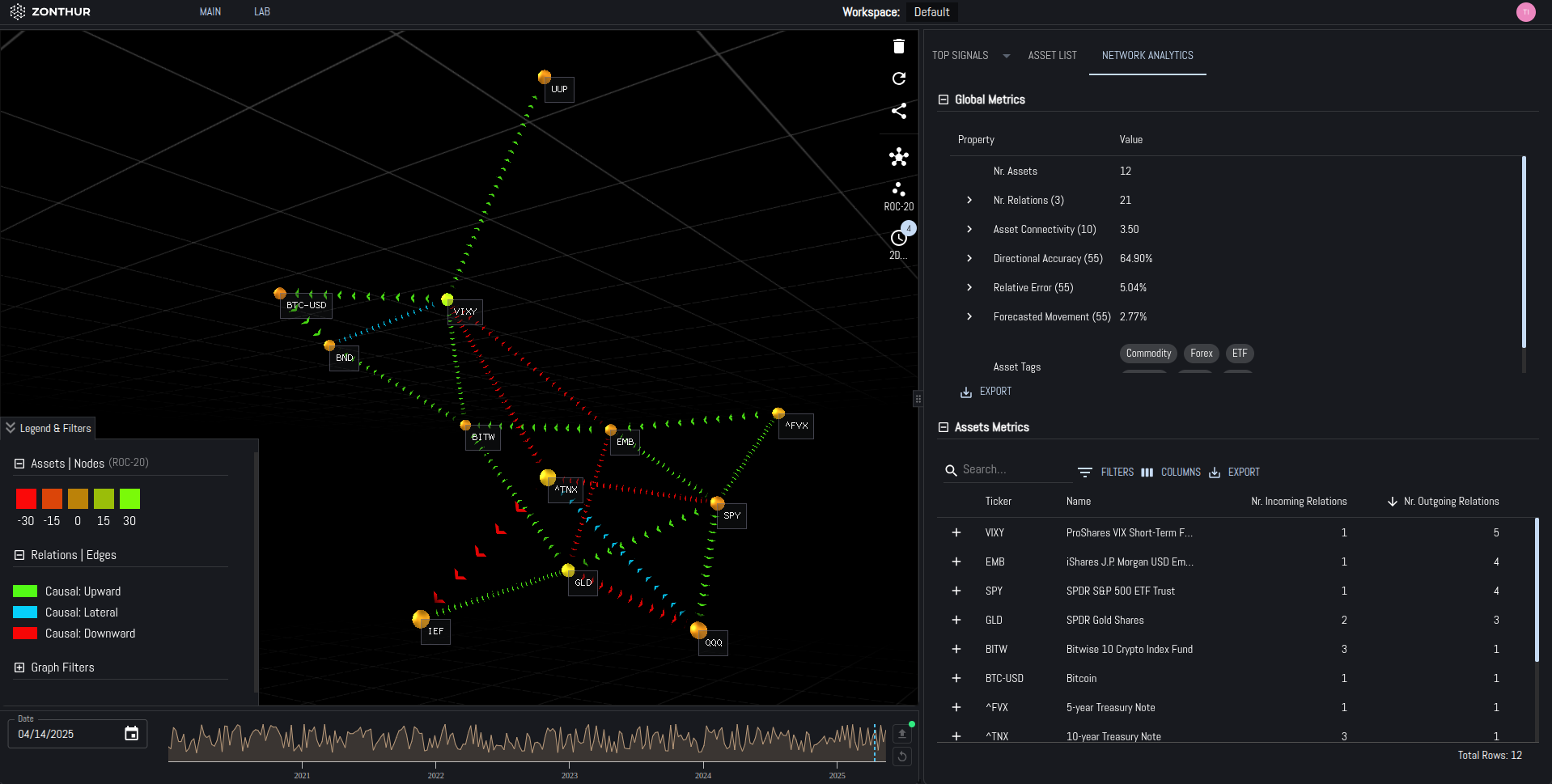Image resolution: width=1552 pixels, height=784 pixels.
Task: Click the reset icon beside timeline
Action: click(x=902, y=756)
